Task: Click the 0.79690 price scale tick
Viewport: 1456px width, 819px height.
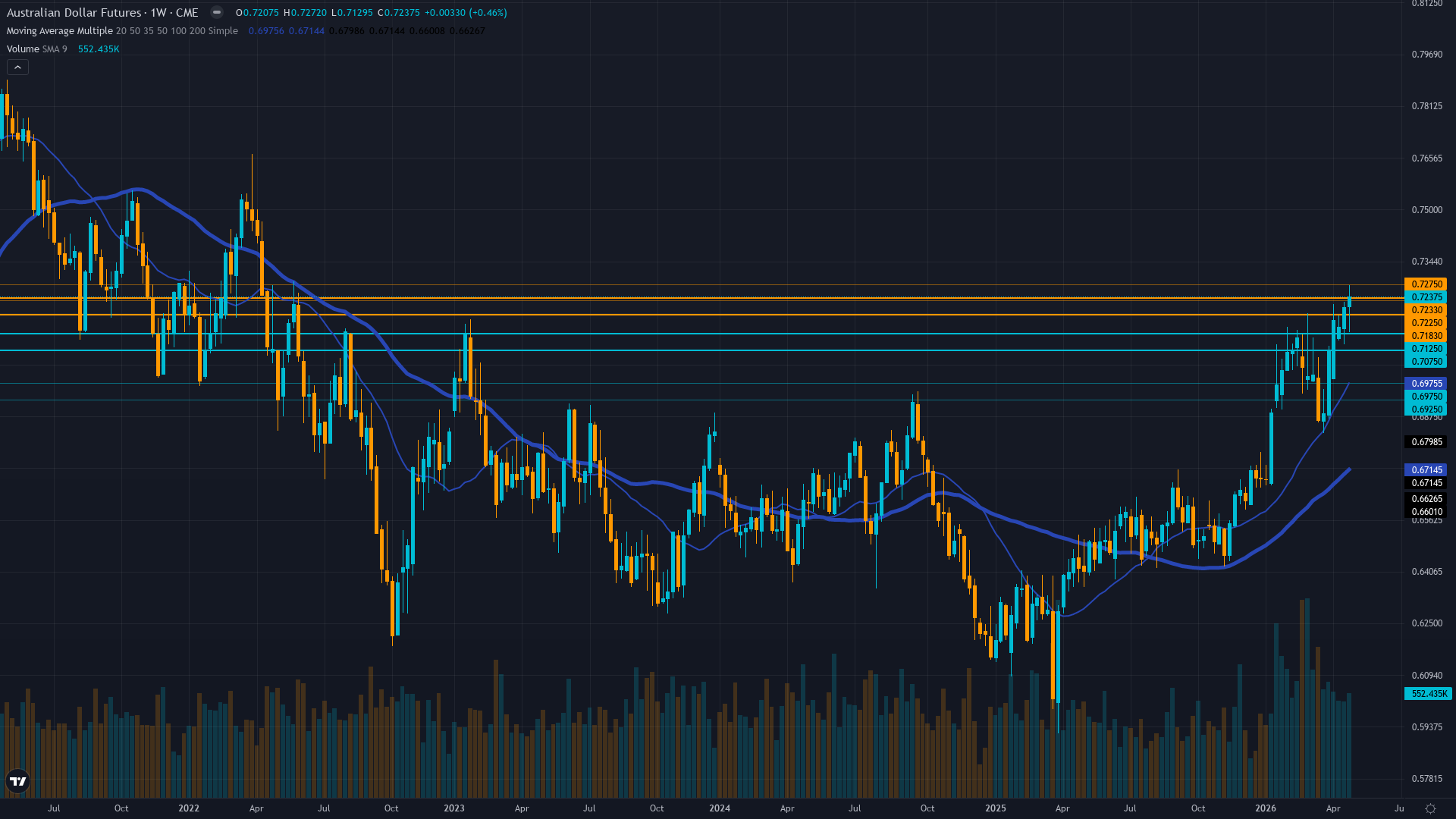Action: (x=1426, y=55)
